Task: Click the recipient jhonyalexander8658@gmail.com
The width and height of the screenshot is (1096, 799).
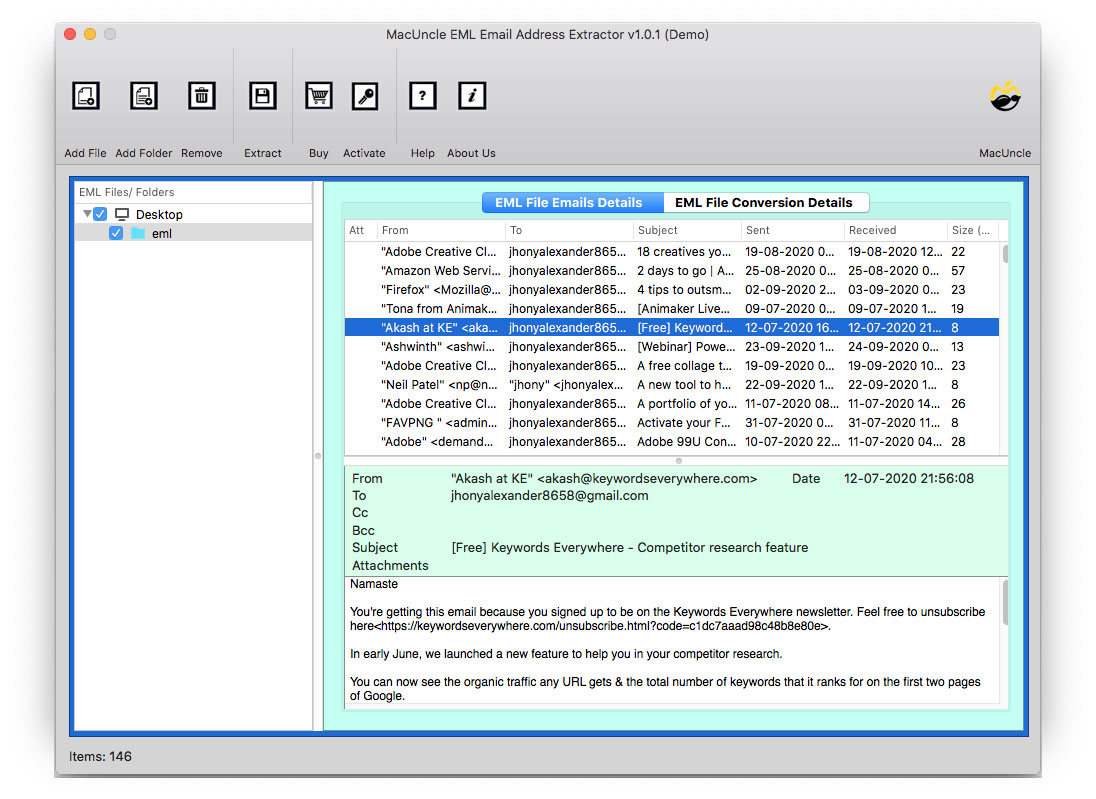Action: (549, 496)
